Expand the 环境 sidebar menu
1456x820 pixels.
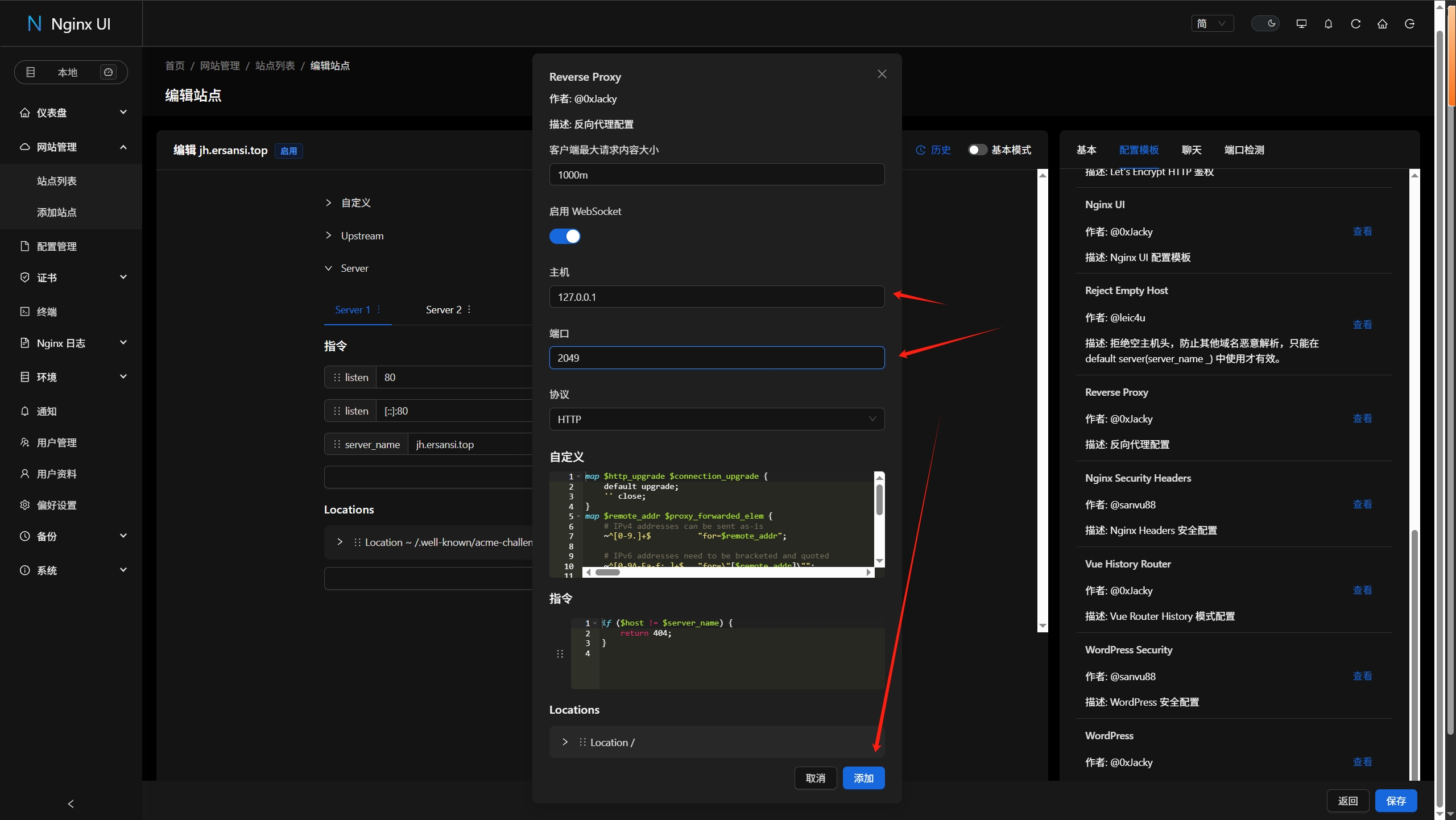click(71, 377)
